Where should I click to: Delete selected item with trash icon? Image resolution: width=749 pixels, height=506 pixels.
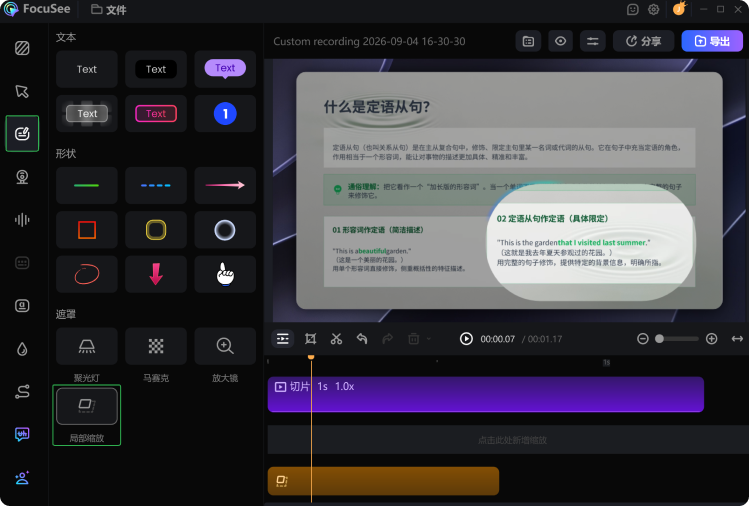coord(414,339)
